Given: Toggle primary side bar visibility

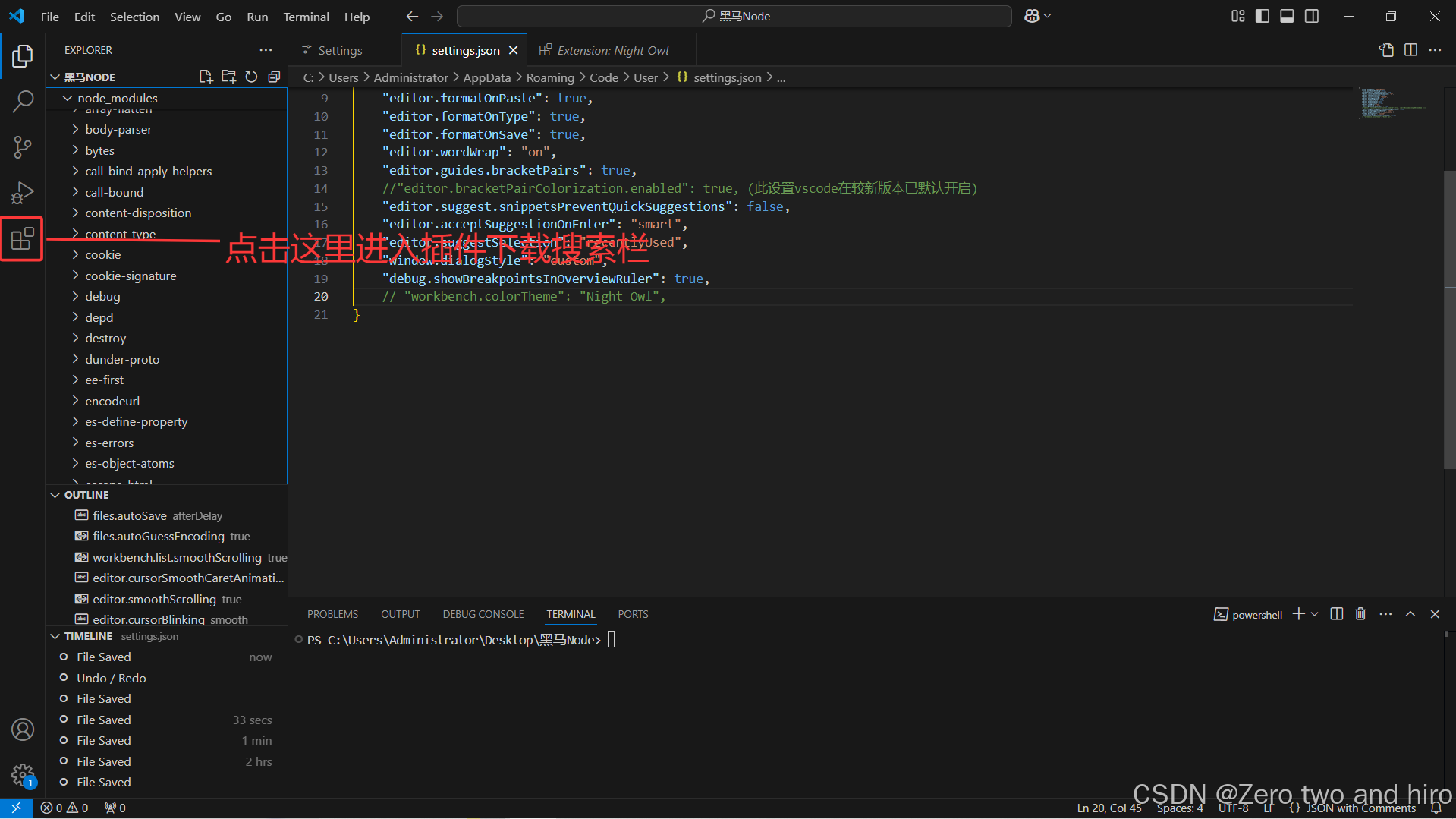Looking at the screenshot, I should (1263, 16).
